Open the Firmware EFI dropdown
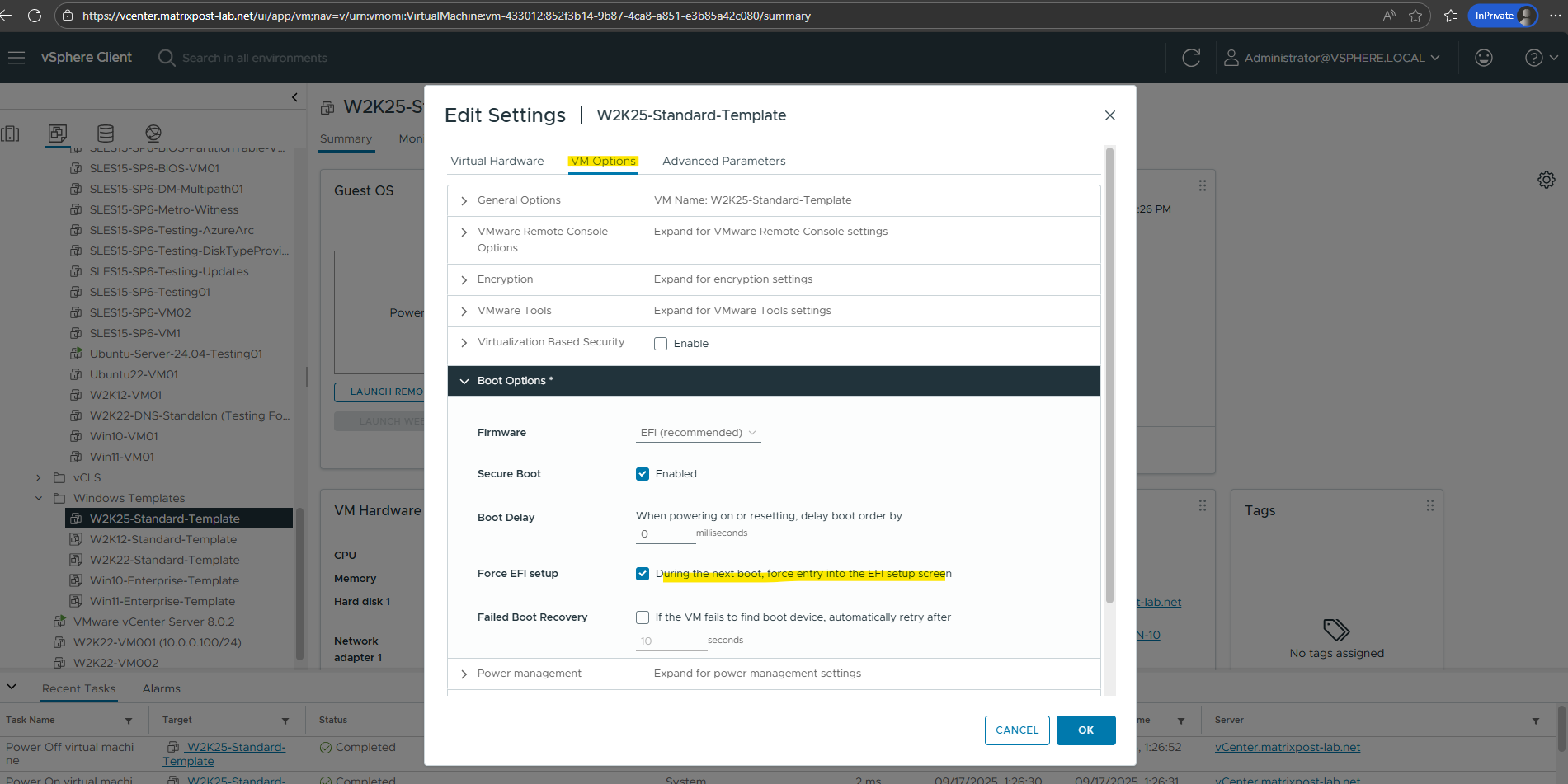 (698, 433)
